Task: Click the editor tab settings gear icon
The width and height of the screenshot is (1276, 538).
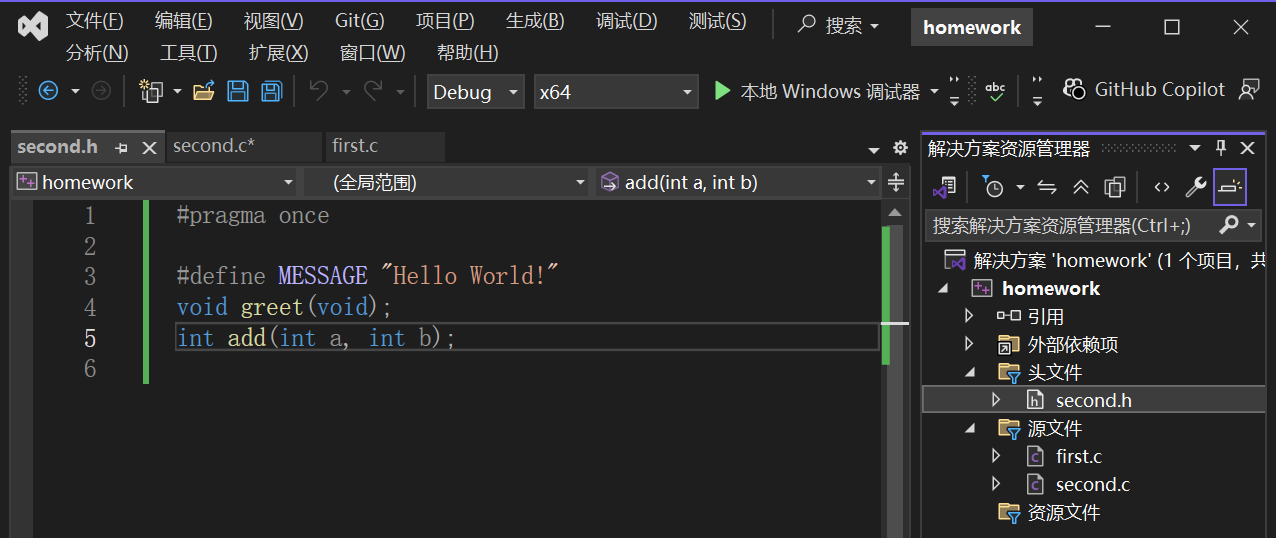Action: tap(900, 148)
